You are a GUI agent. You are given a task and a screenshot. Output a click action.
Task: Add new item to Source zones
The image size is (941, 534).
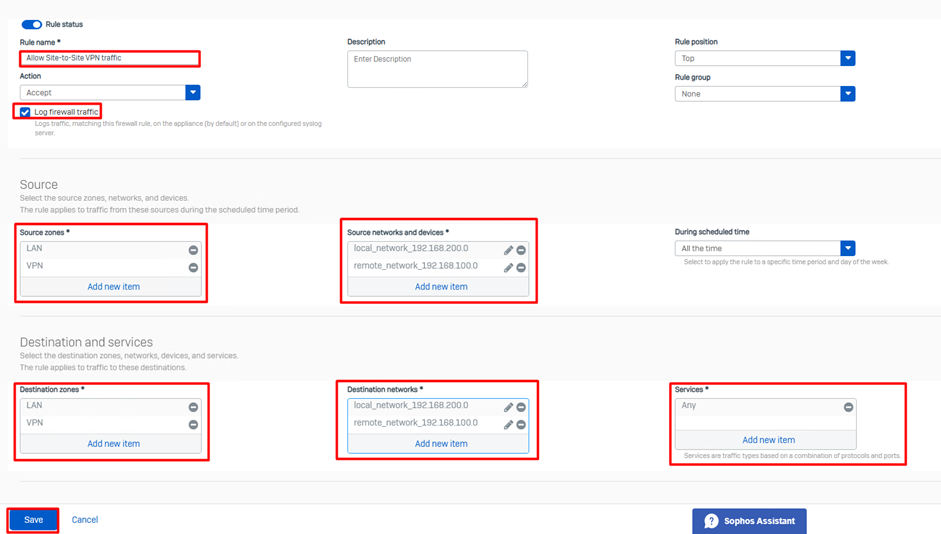tap(113, 286)
